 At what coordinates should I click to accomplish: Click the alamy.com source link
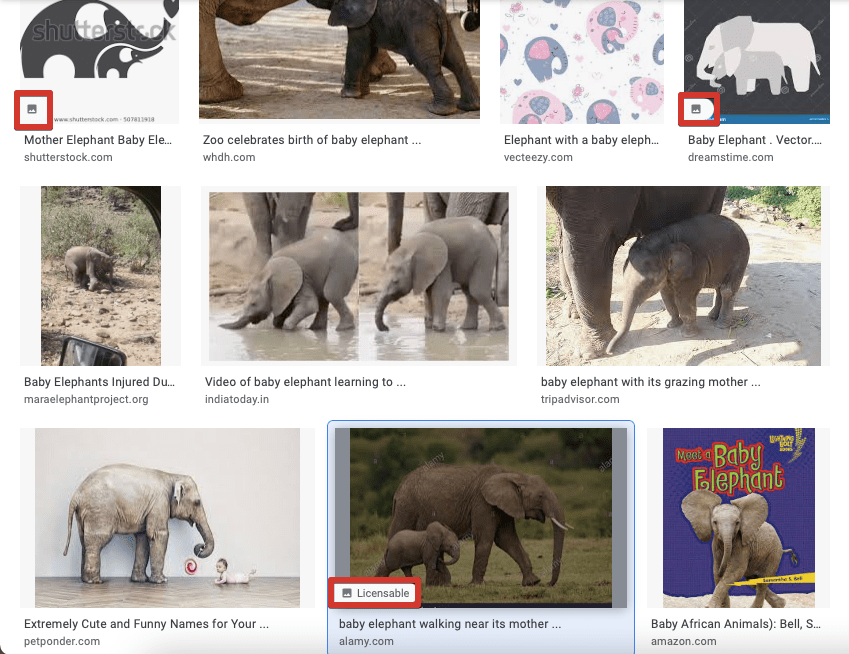[x=366, y=641]
